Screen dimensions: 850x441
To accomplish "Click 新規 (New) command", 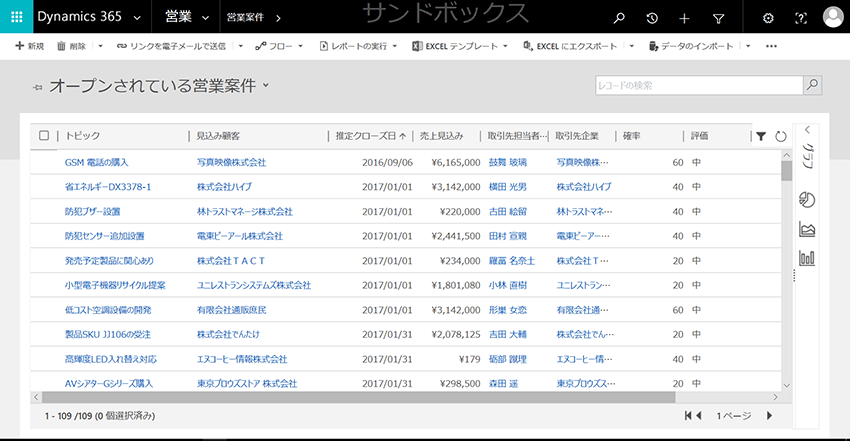I will (29, 46).
